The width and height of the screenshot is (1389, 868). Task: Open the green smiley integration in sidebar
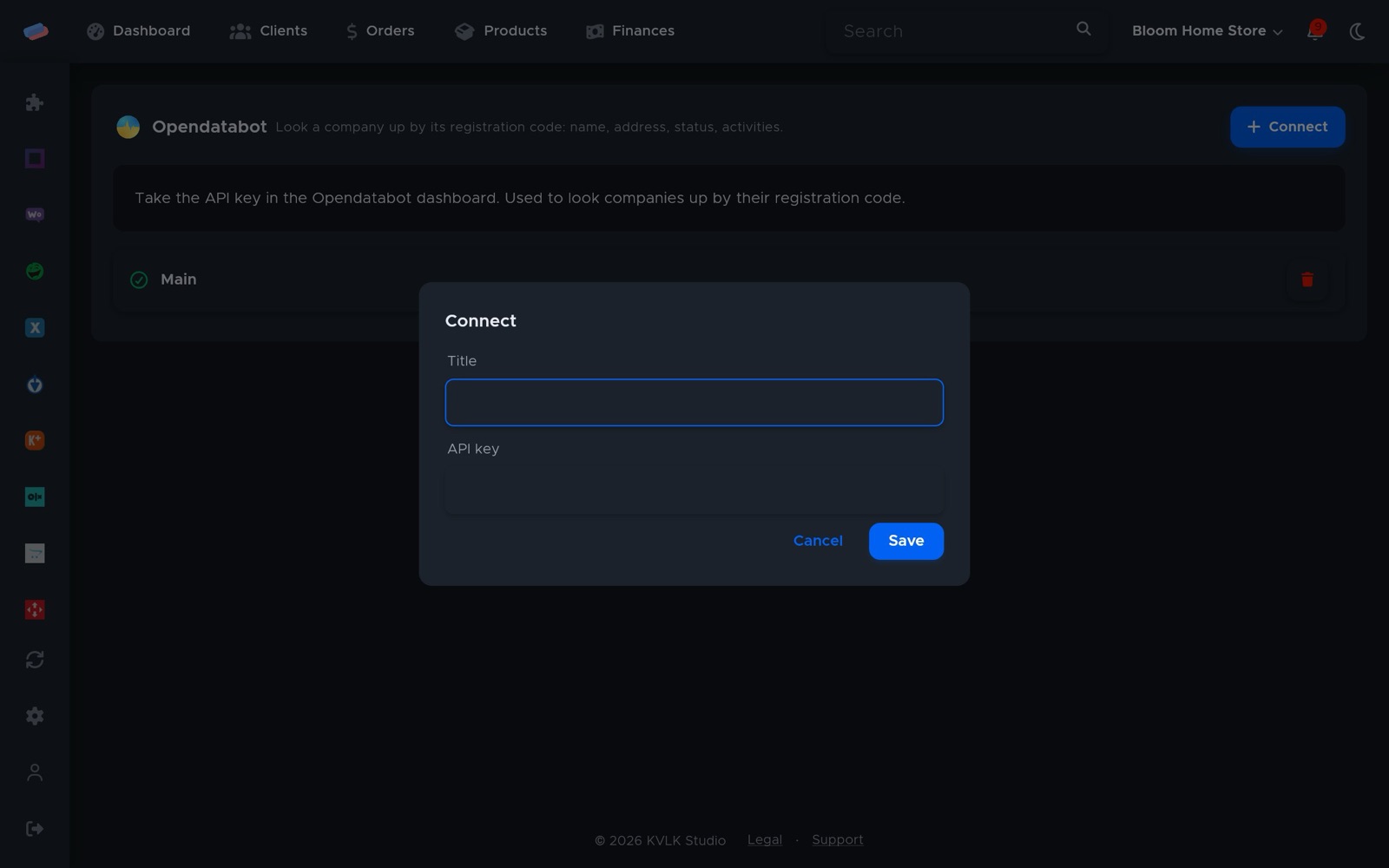(35, 271)
